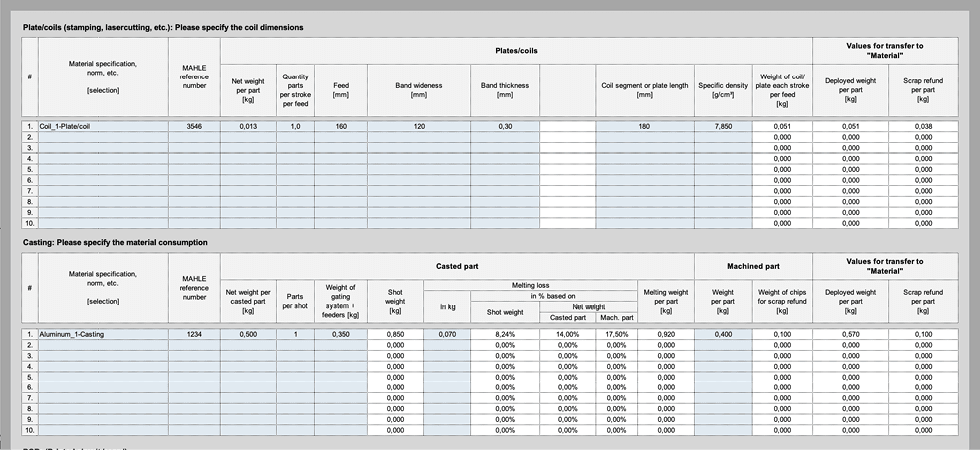The height and width of the screenshot is (450, 980).
Task: Click the 'Plates/coils' column group header
Action: click(x=516, y=51)
